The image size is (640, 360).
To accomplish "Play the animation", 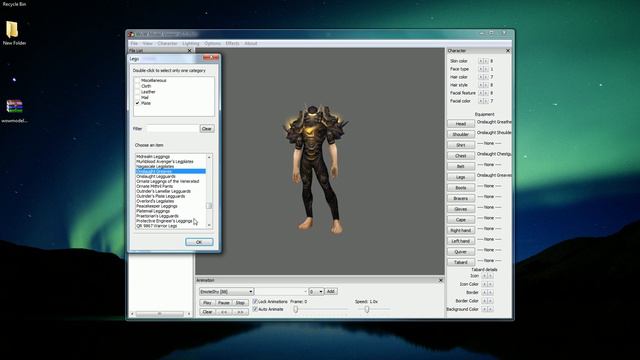I will pyautogui.click(x=207, y=303).
